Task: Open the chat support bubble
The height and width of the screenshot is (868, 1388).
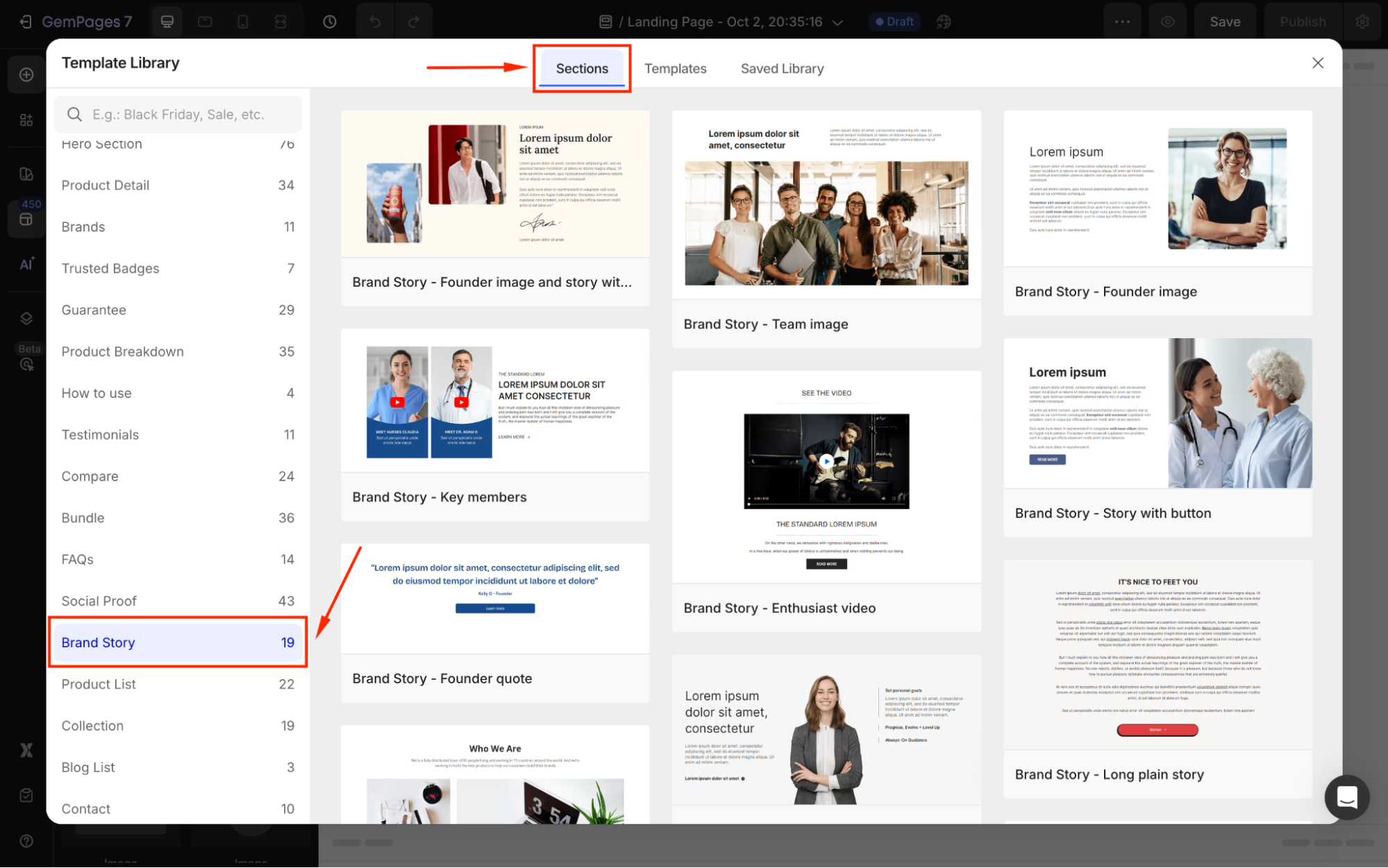Action: click(x=1346, y=797)
